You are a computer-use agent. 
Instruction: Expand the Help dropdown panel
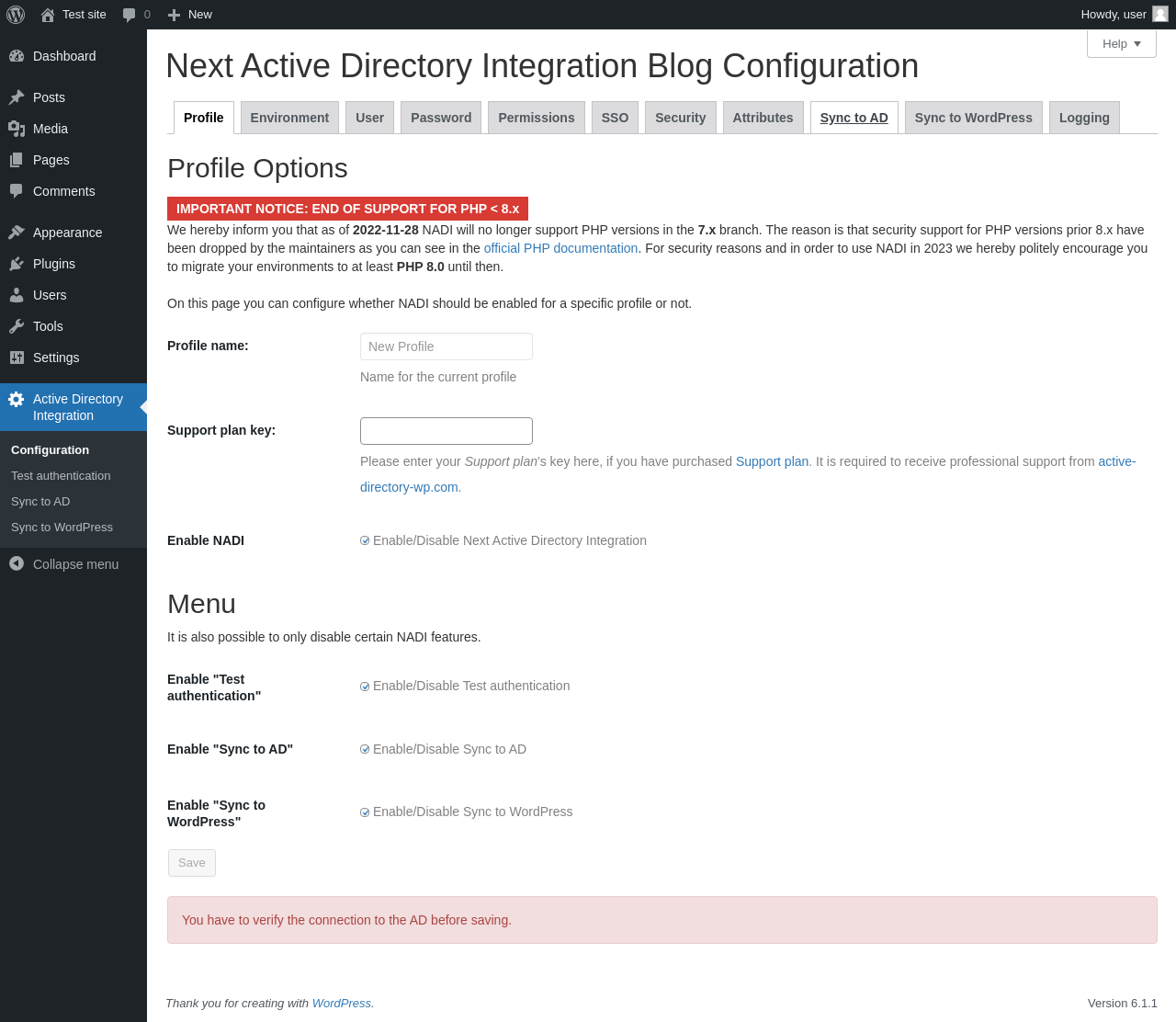[1121, 43]
